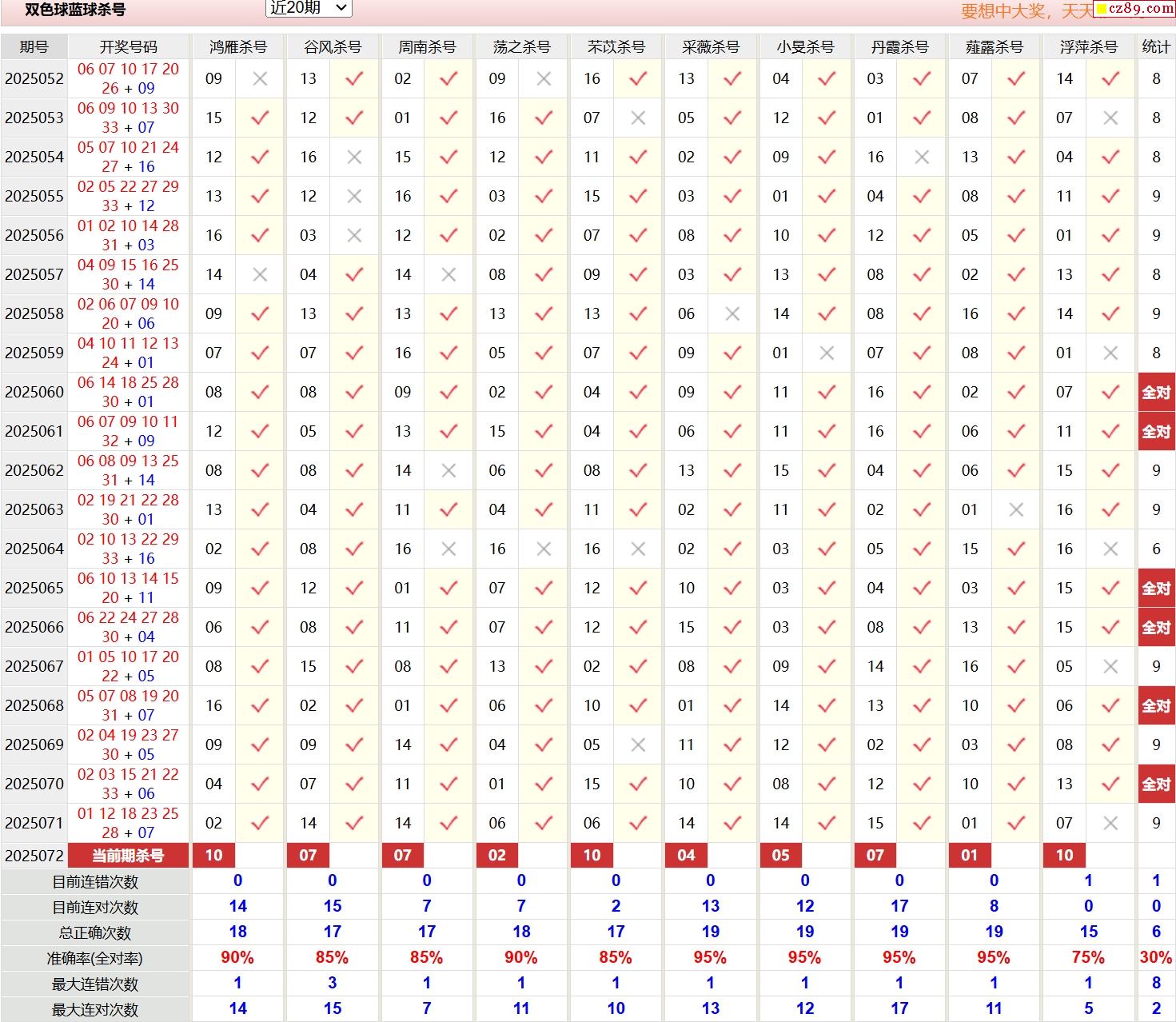The width and height of the screenshot is (1176, 1022).
Task: Click the grey cross in 小旻 row 2025059
Action: click(827, 353)
